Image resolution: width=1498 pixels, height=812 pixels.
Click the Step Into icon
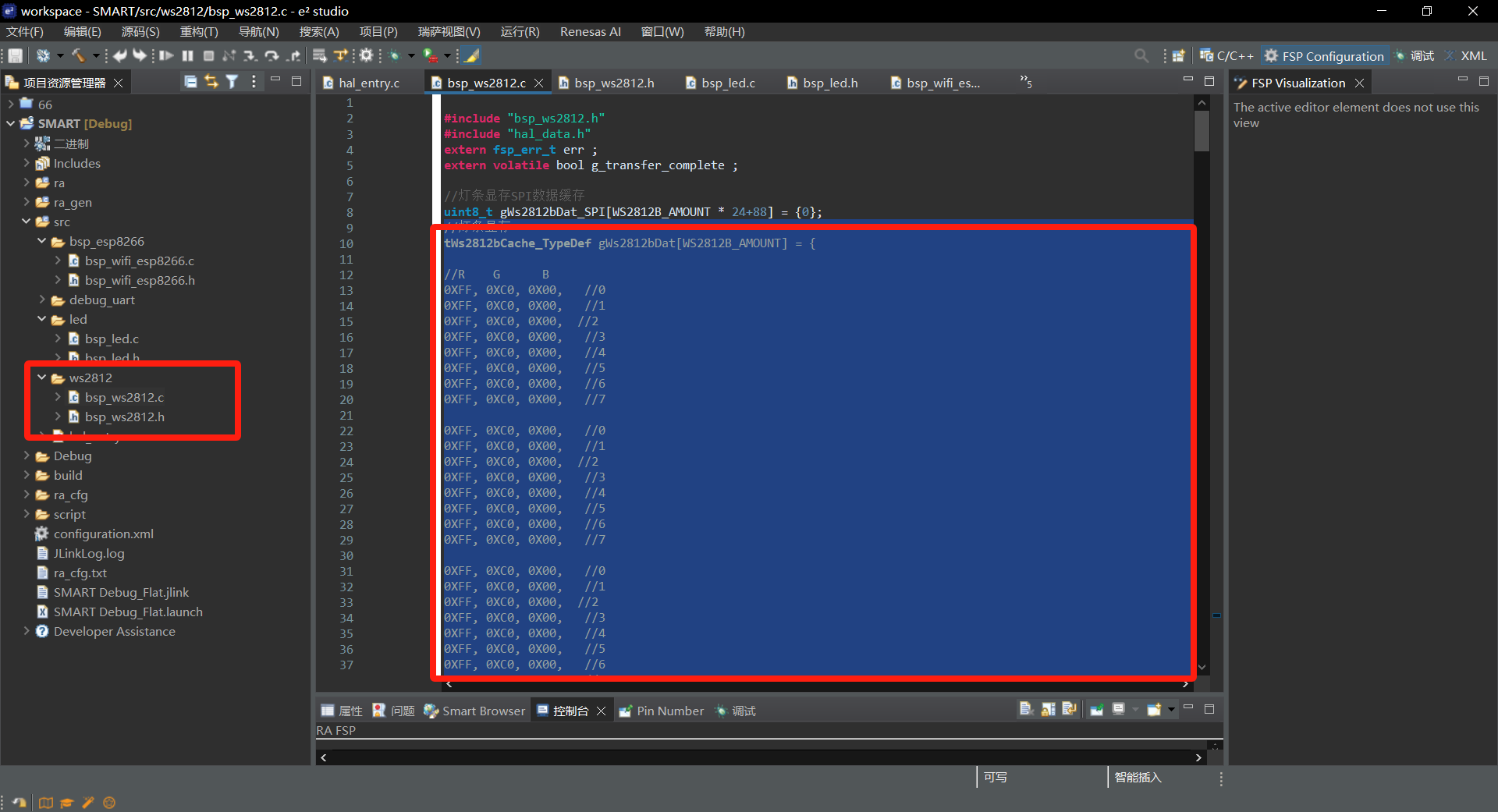click(250, 55)
